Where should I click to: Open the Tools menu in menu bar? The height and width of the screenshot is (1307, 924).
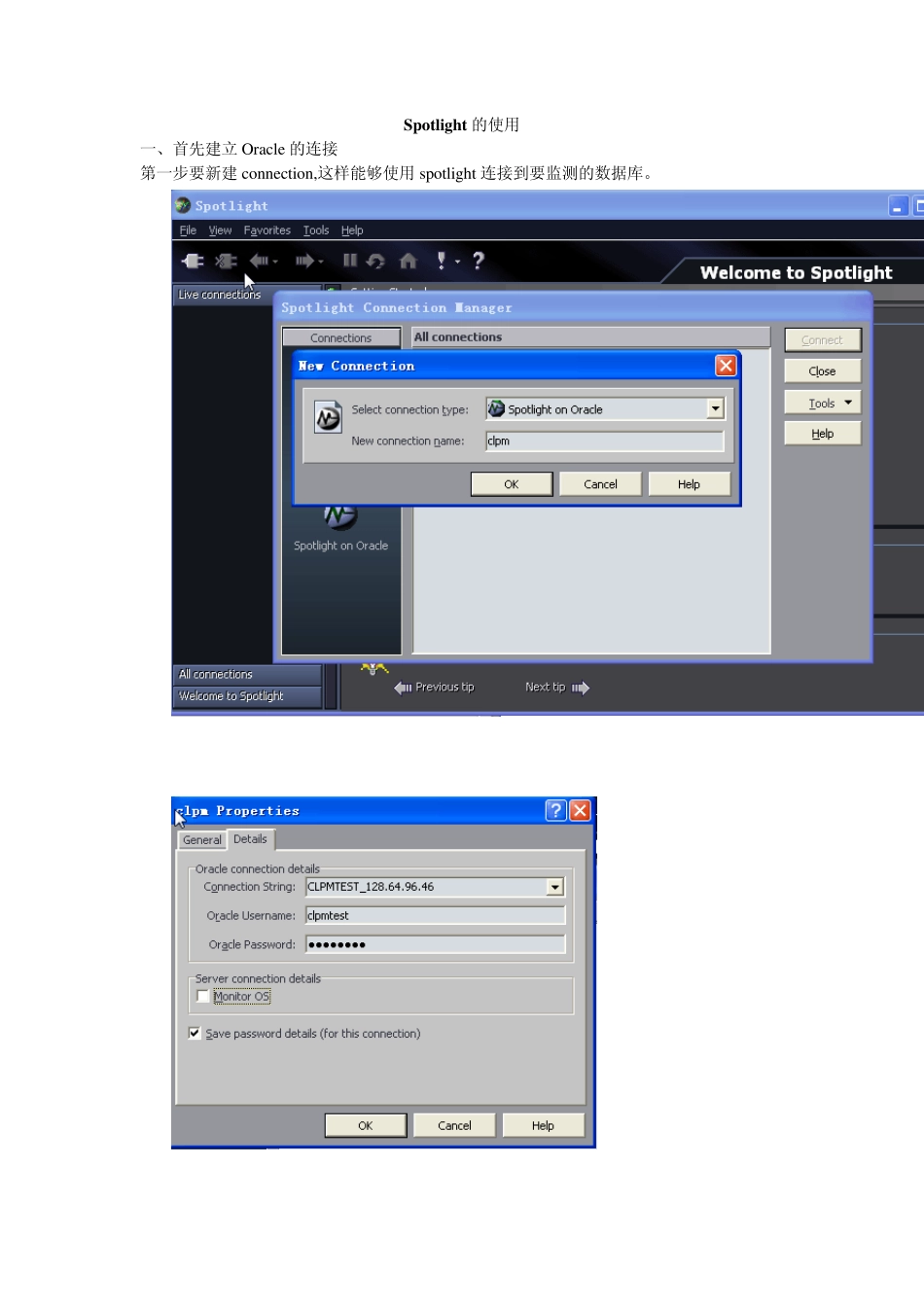(x=316, y=230)
